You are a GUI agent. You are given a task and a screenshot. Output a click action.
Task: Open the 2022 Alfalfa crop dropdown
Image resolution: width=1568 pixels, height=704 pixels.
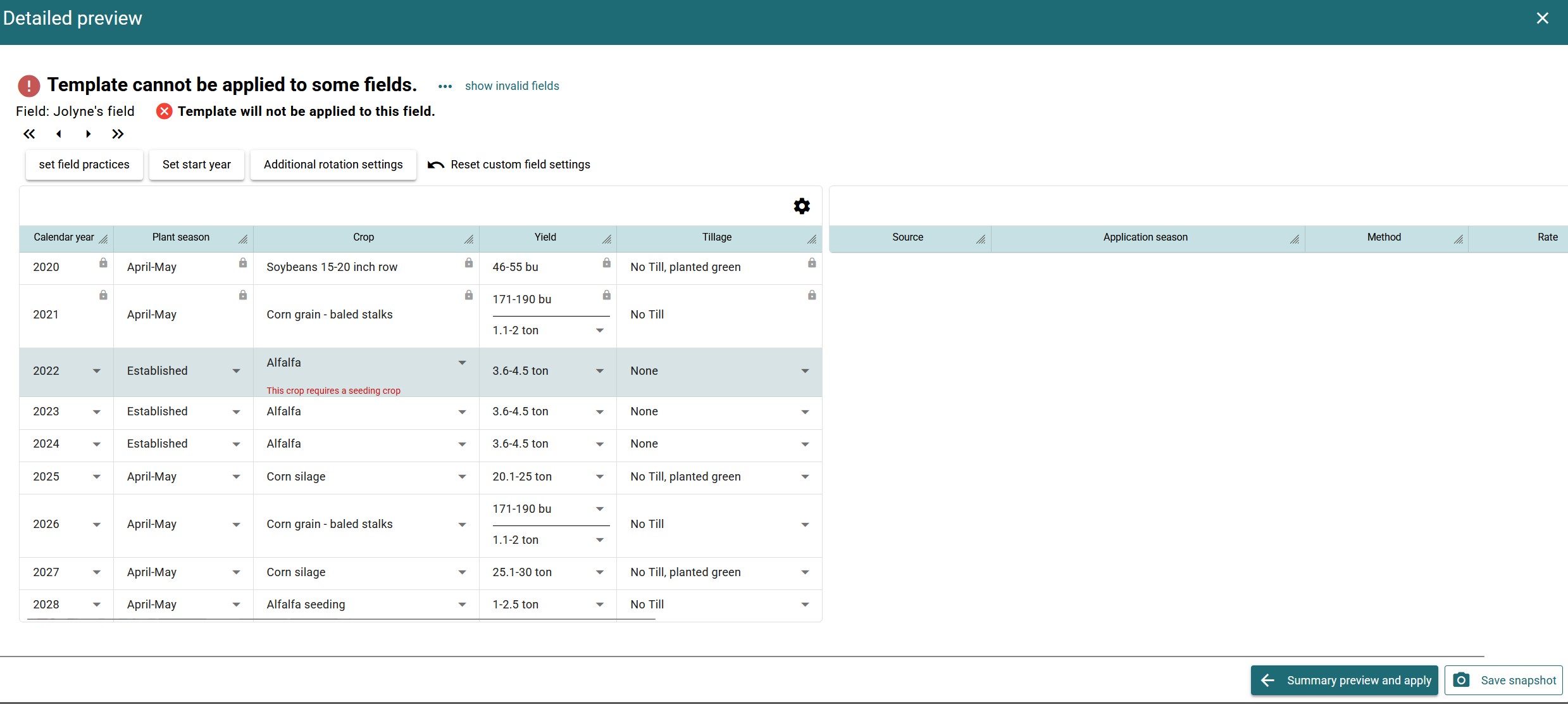point(462,363)
